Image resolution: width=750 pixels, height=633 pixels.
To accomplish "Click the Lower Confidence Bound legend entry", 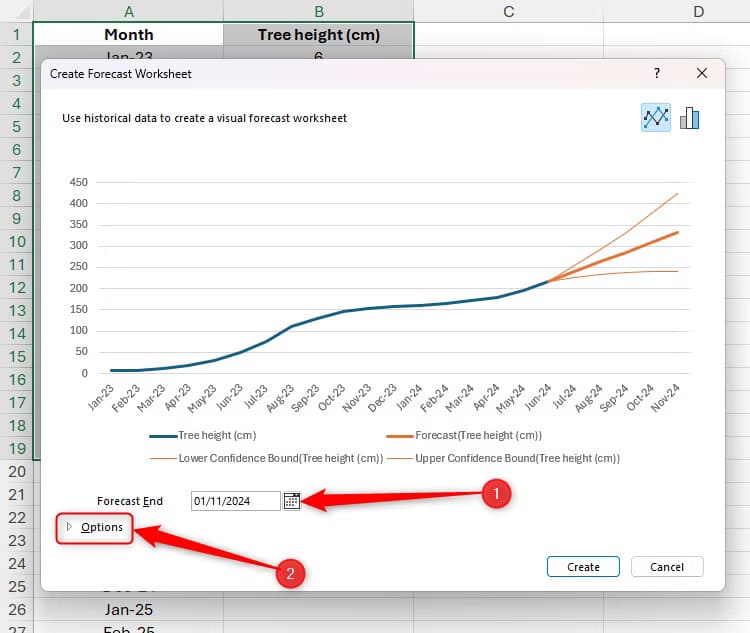I will (266, 458).
